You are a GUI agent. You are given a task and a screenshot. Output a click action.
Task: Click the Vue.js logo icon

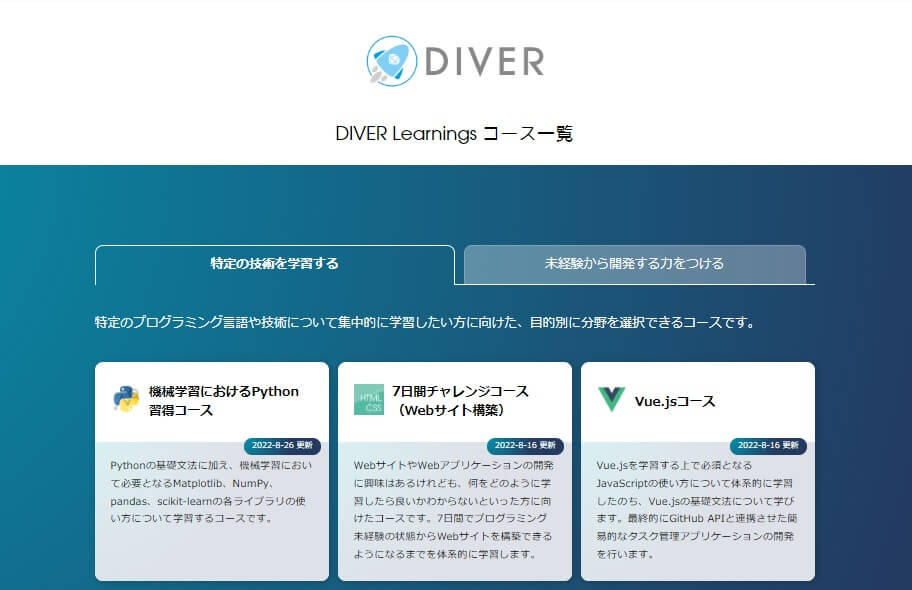tap(611, 399)
